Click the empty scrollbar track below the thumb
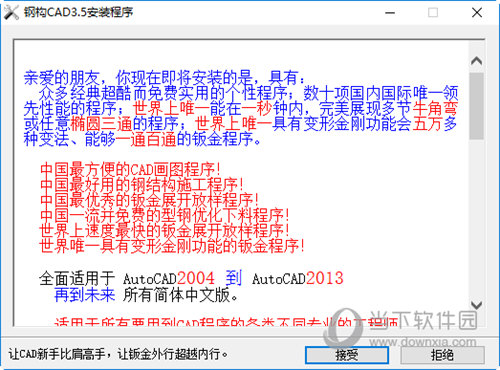Screen dimensions: 500x370 (476, 217)
